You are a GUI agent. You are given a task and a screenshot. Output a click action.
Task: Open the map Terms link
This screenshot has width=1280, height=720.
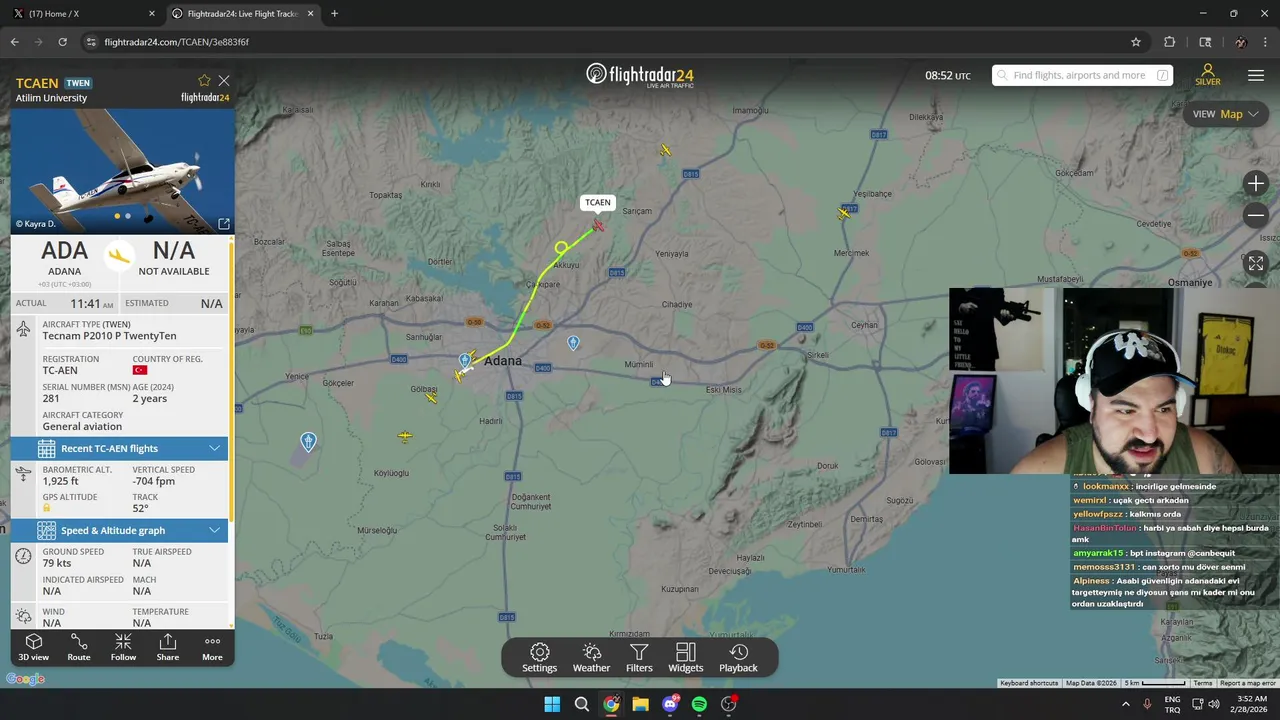1203,683
